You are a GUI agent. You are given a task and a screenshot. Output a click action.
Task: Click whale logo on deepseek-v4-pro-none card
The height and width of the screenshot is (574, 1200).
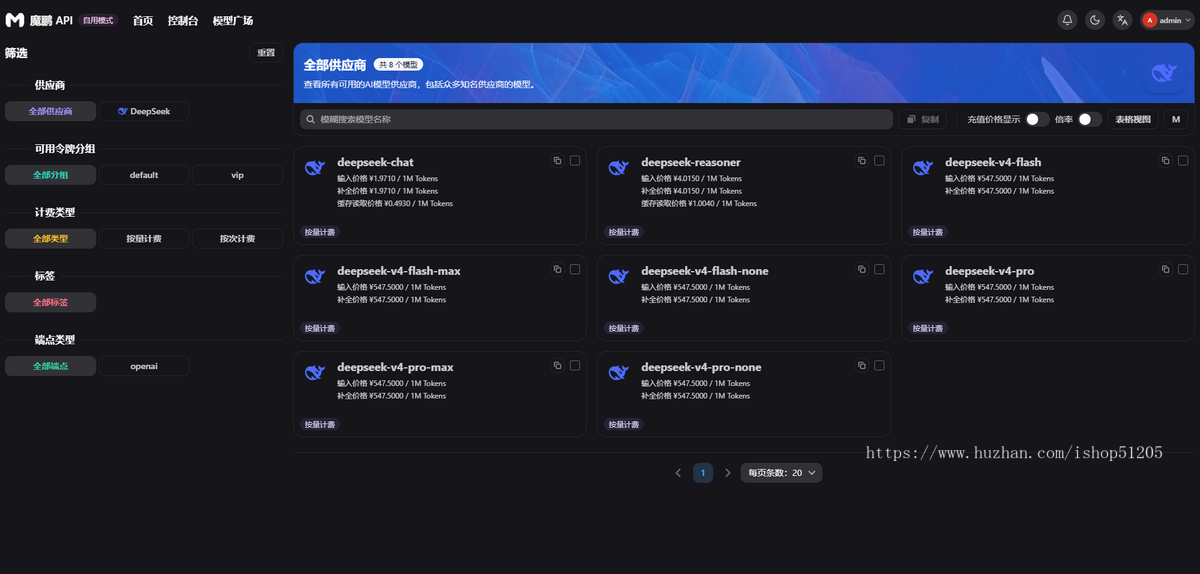coord(619,373)
